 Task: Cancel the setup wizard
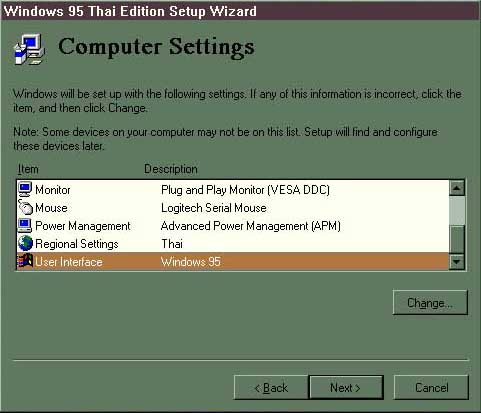(x=431, y=388)
